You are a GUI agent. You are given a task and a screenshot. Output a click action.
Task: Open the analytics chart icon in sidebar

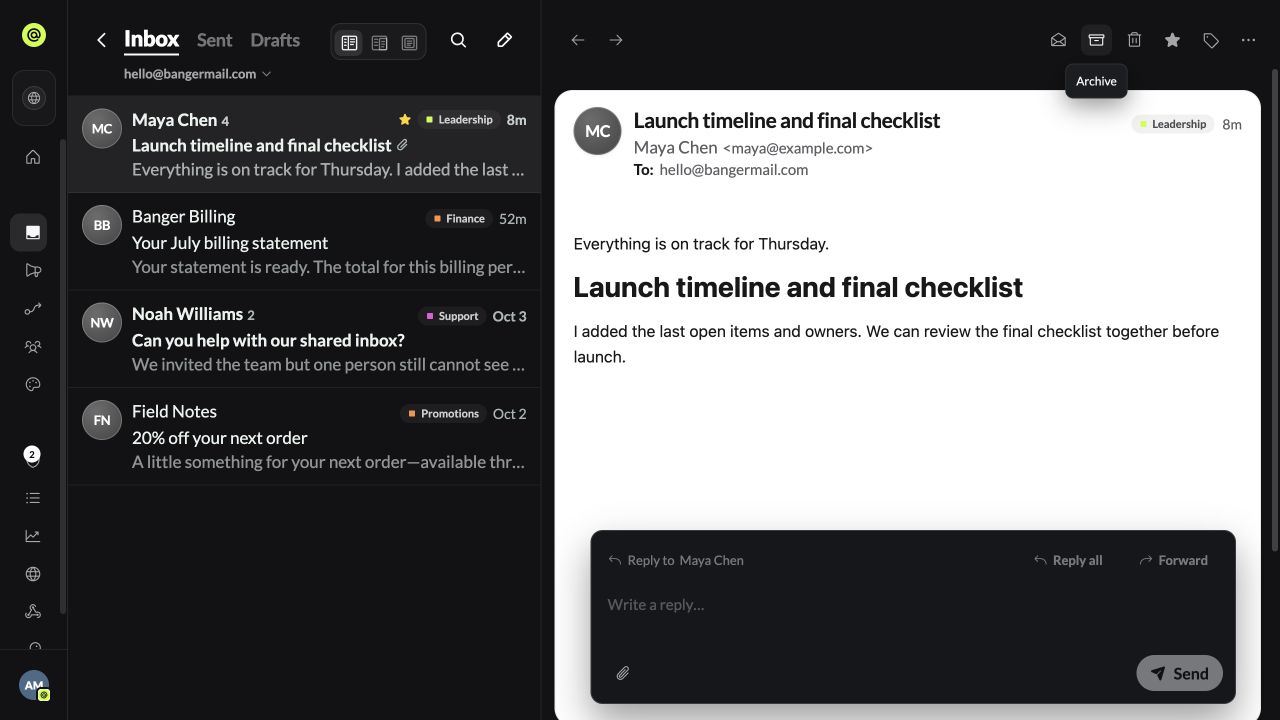tap(33, 536)
